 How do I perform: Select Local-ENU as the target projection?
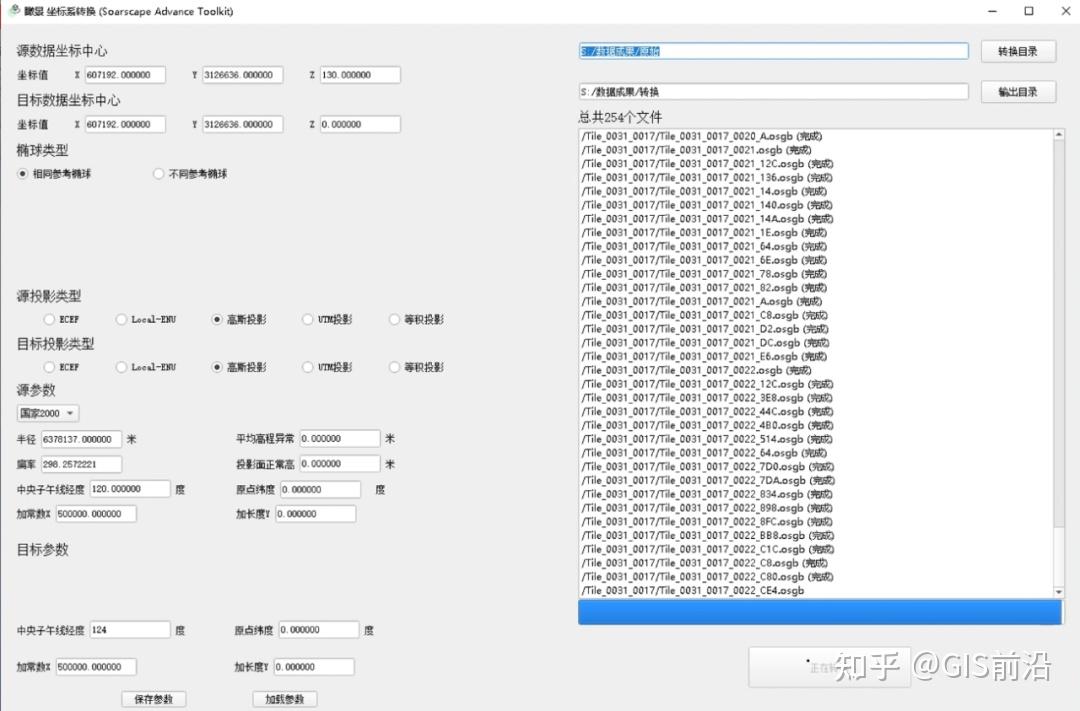point(121,367)
